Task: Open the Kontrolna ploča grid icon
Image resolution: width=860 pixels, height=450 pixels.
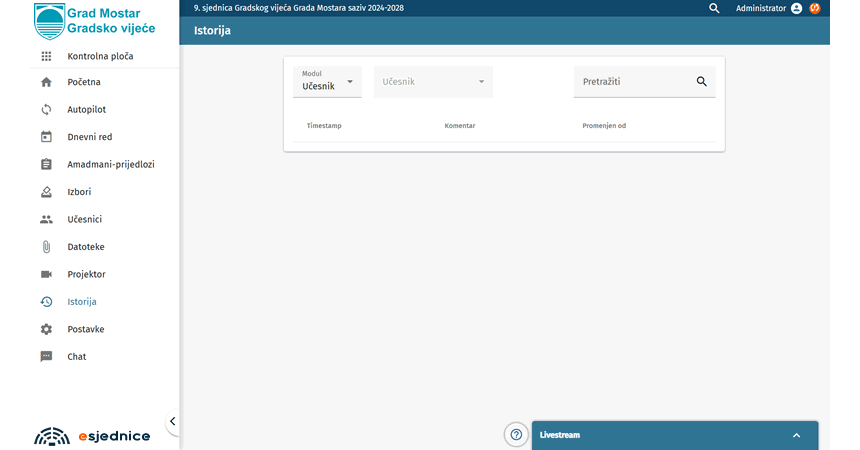Action: click(x=46, y=56)
